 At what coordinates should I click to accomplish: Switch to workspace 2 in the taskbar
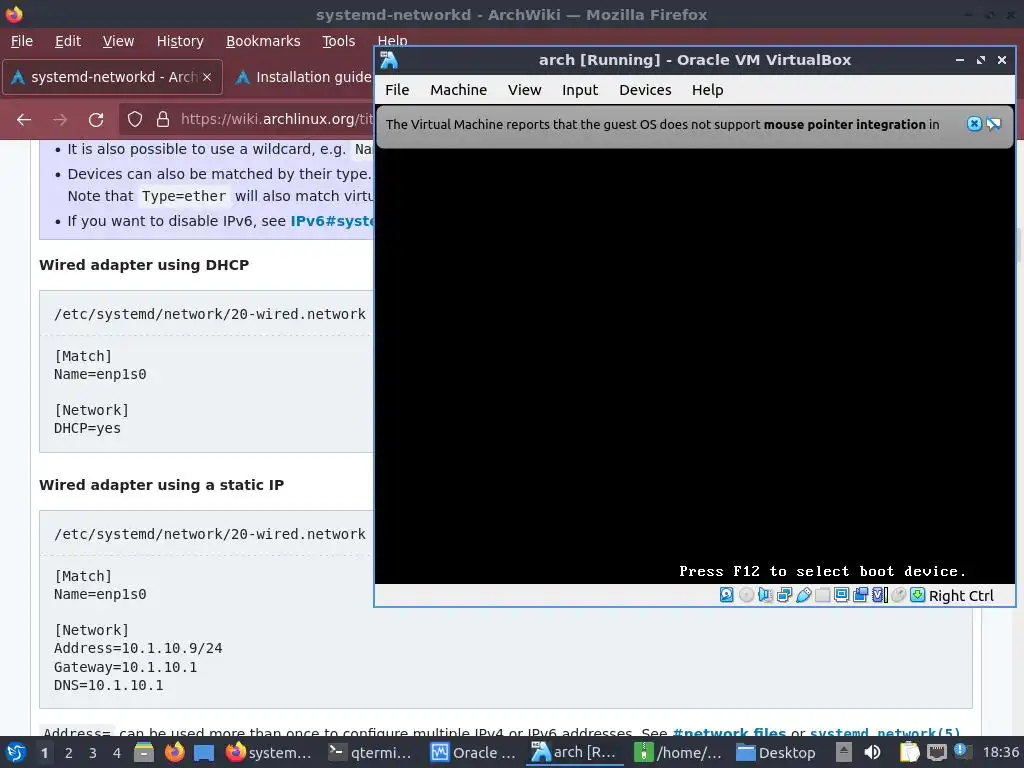coord(69,753)
